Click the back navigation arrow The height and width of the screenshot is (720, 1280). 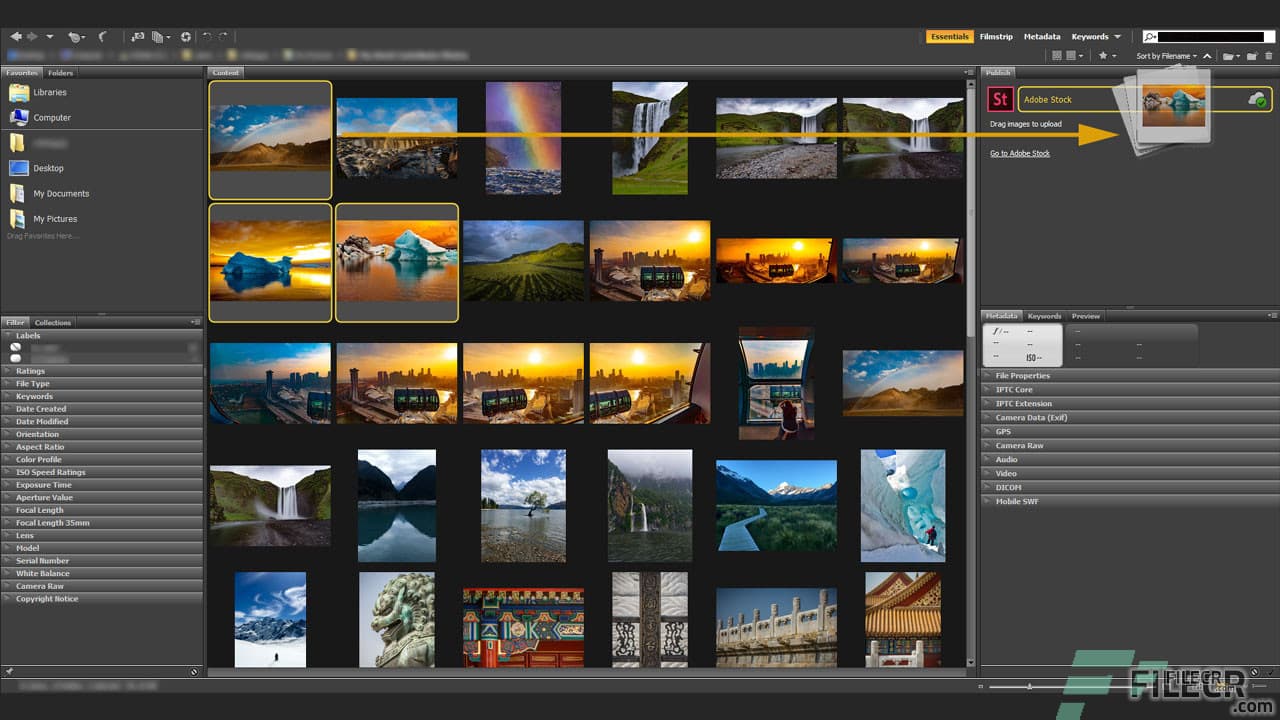tap(16, 36)
